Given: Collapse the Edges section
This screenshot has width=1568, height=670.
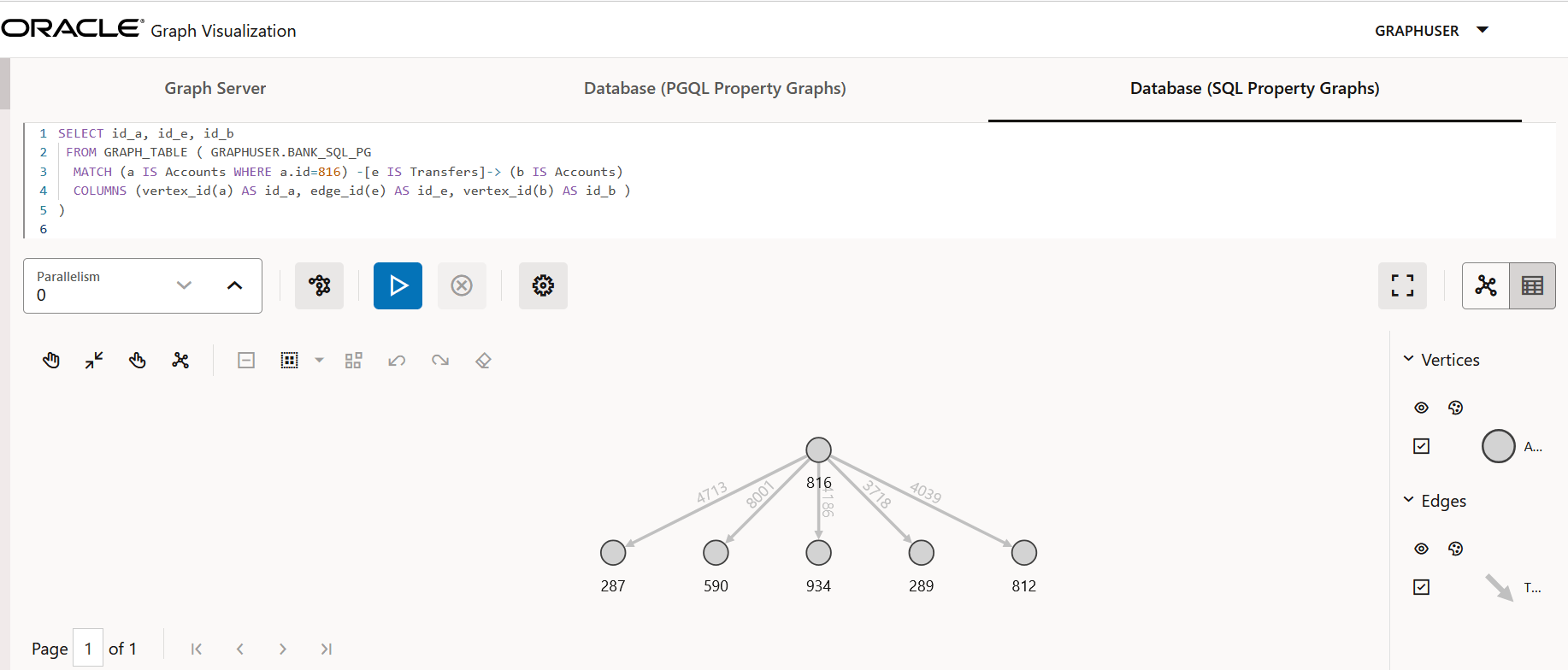Looking at the screenshot, I should [x=1408, y=501].
